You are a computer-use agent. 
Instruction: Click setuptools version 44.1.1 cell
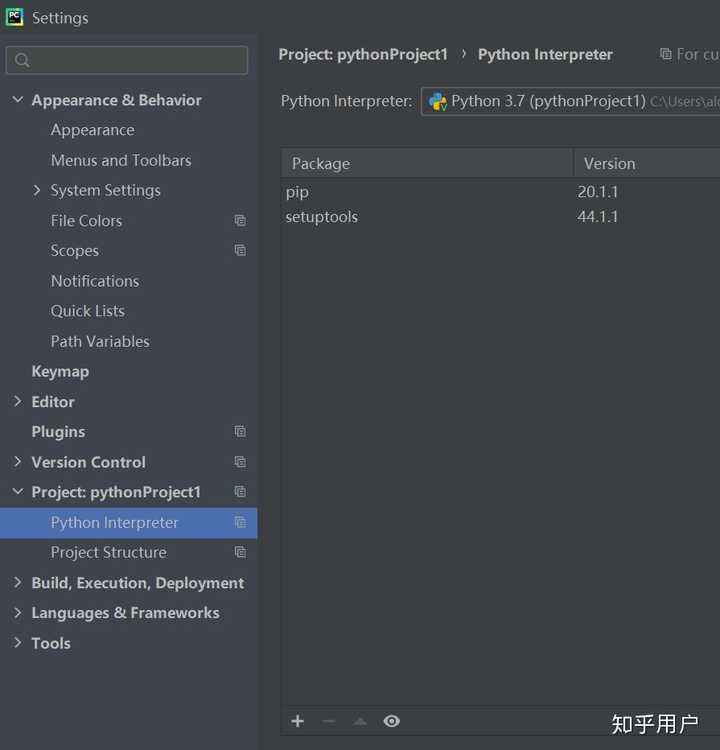click(x=598, y=217)
